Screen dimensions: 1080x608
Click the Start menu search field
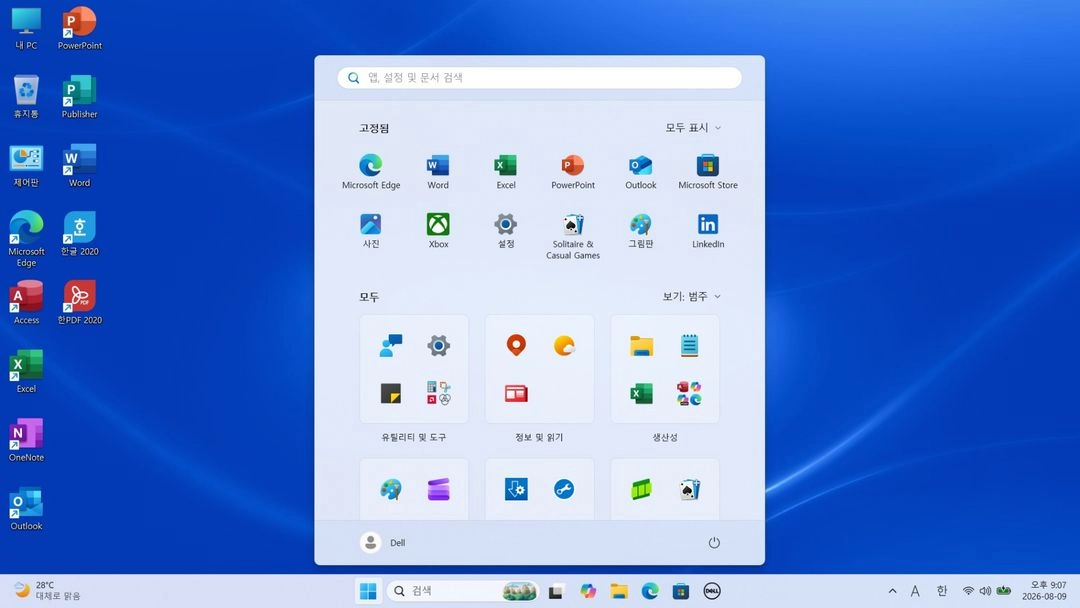539,78
